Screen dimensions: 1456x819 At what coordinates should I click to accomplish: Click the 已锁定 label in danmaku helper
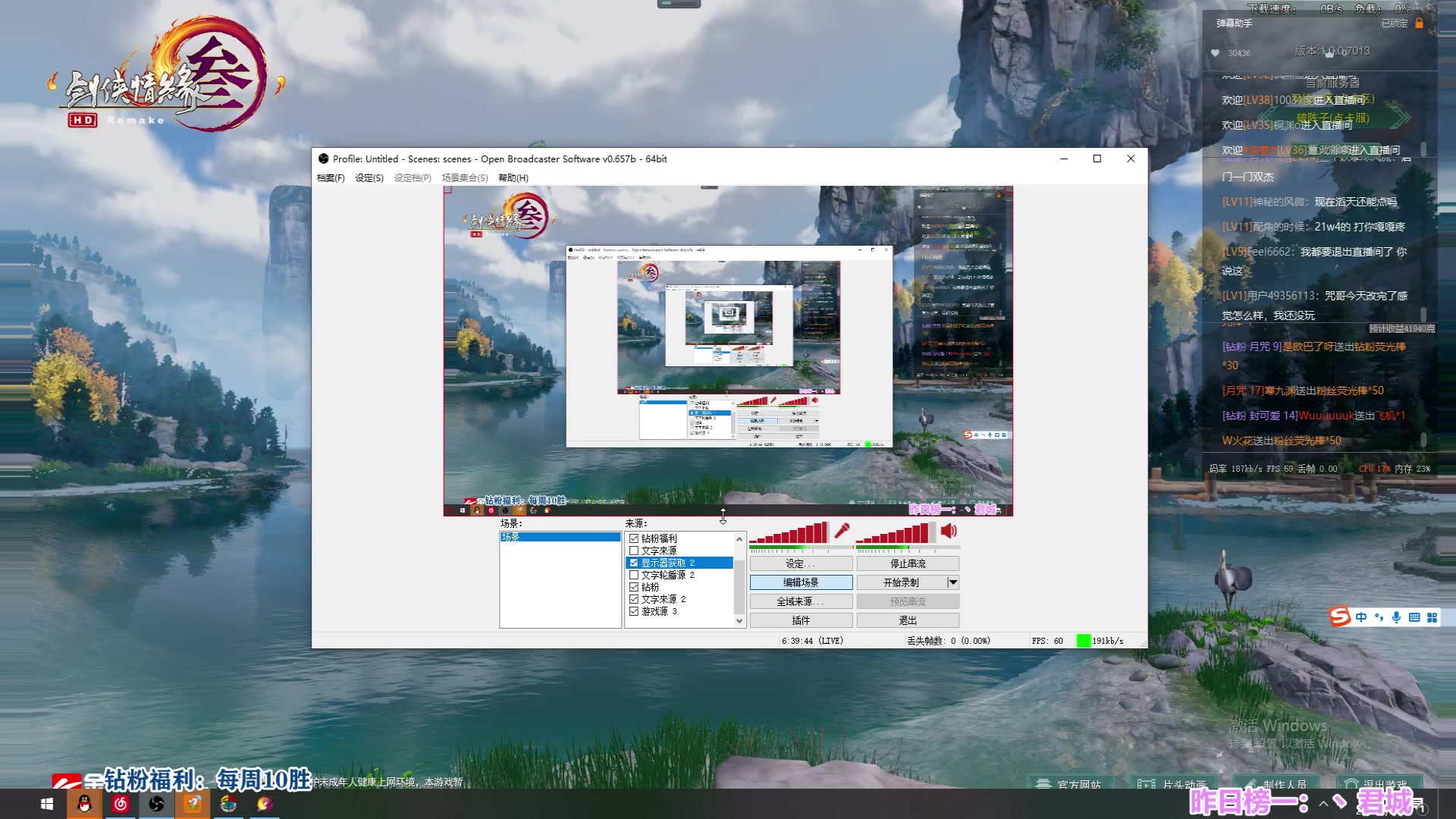(1395, 24)
